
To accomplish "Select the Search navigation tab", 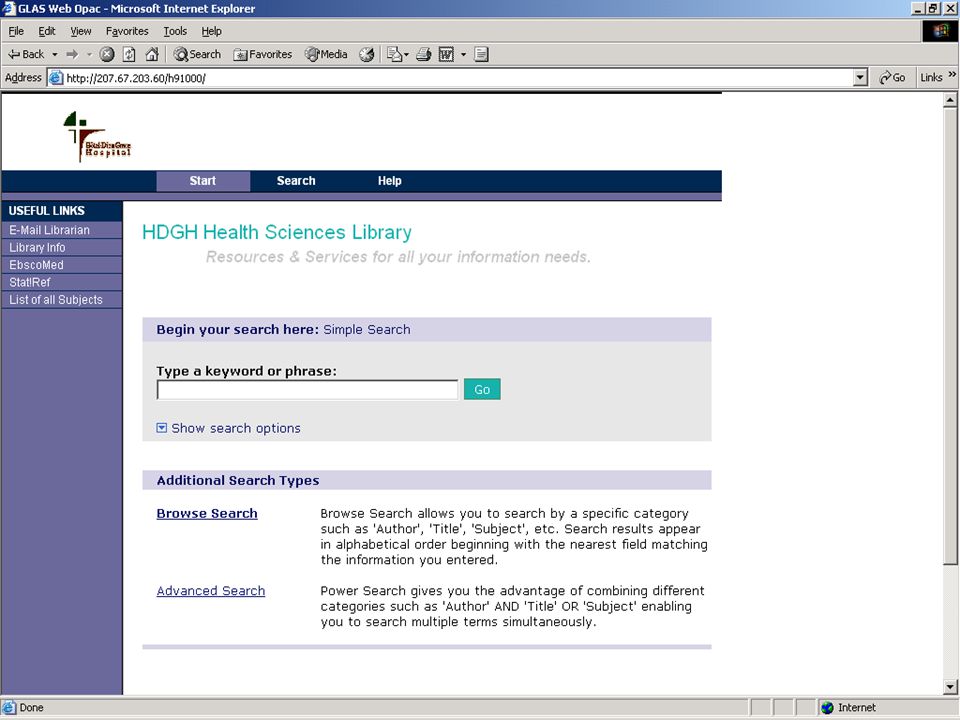I will coord(296,181).
